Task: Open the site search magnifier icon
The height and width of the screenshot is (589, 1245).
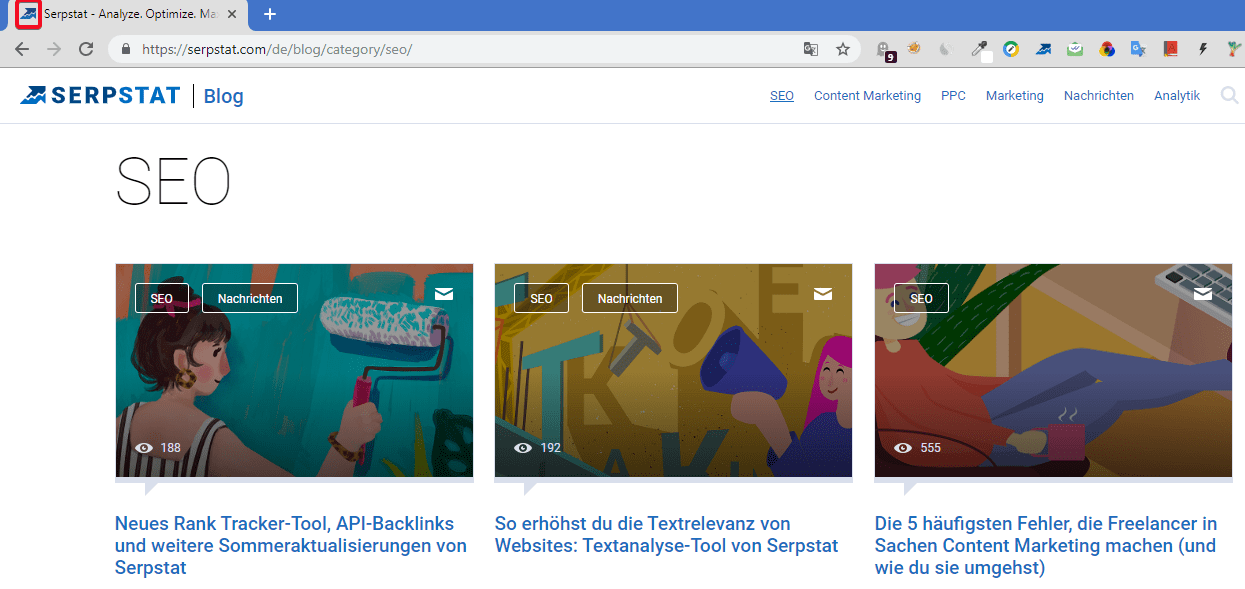Action: point(1229,96)
